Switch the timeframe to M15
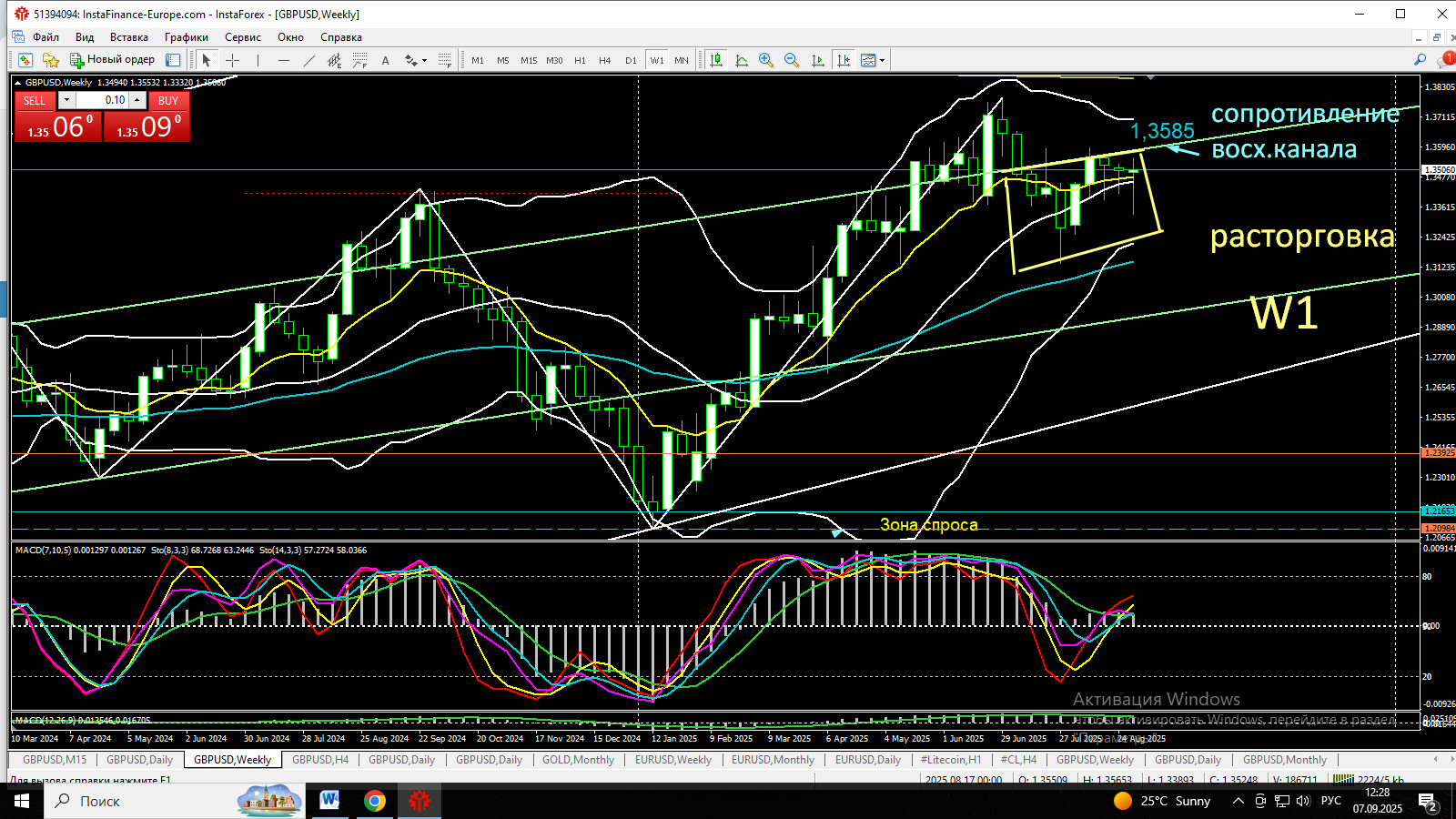1456x819 pixels. [x=529, y=60]
